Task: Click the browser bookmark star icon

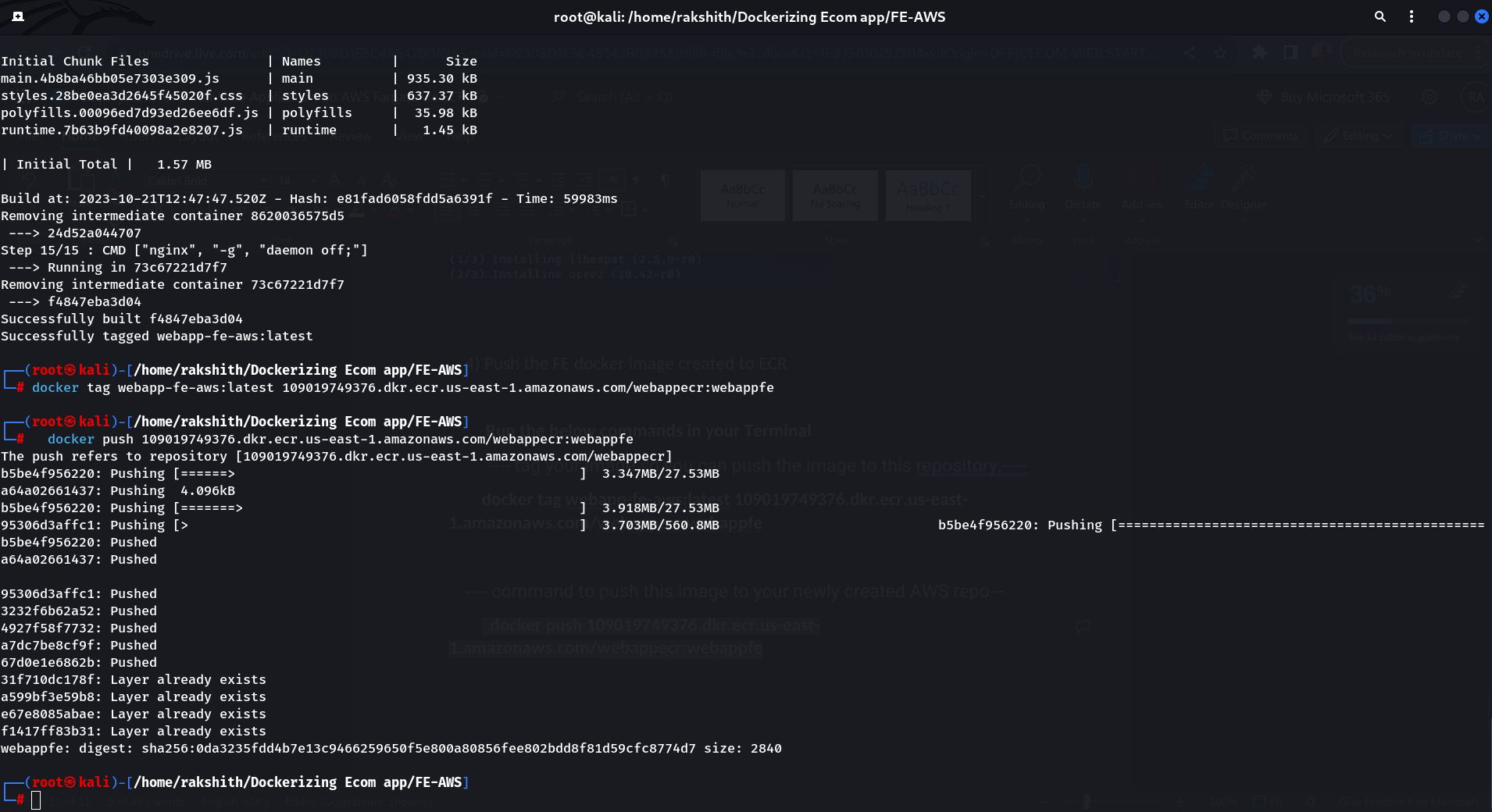Action: pos(1221,53)
